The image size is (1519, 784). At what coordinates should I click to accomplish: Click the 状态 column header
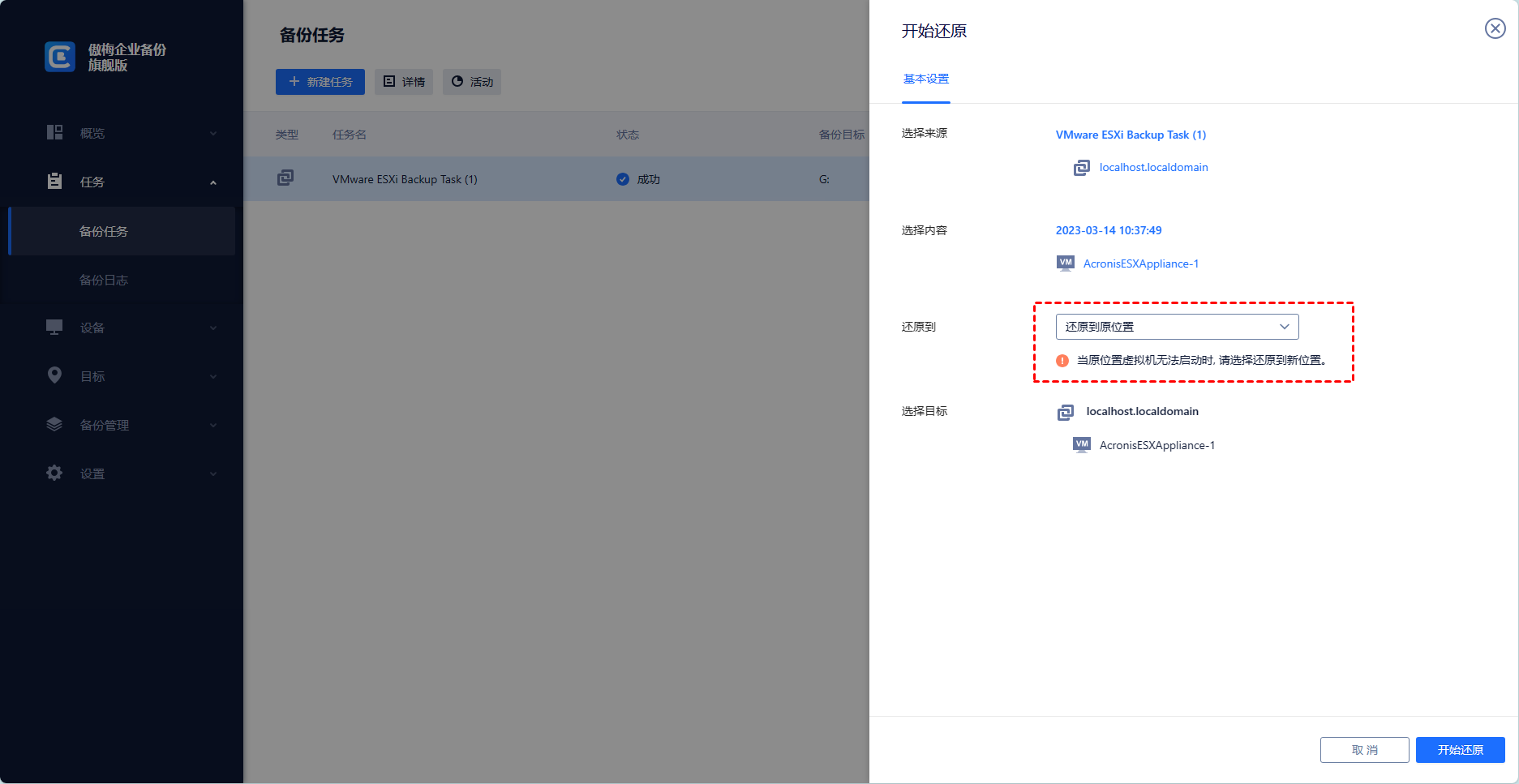pos(628,135)
